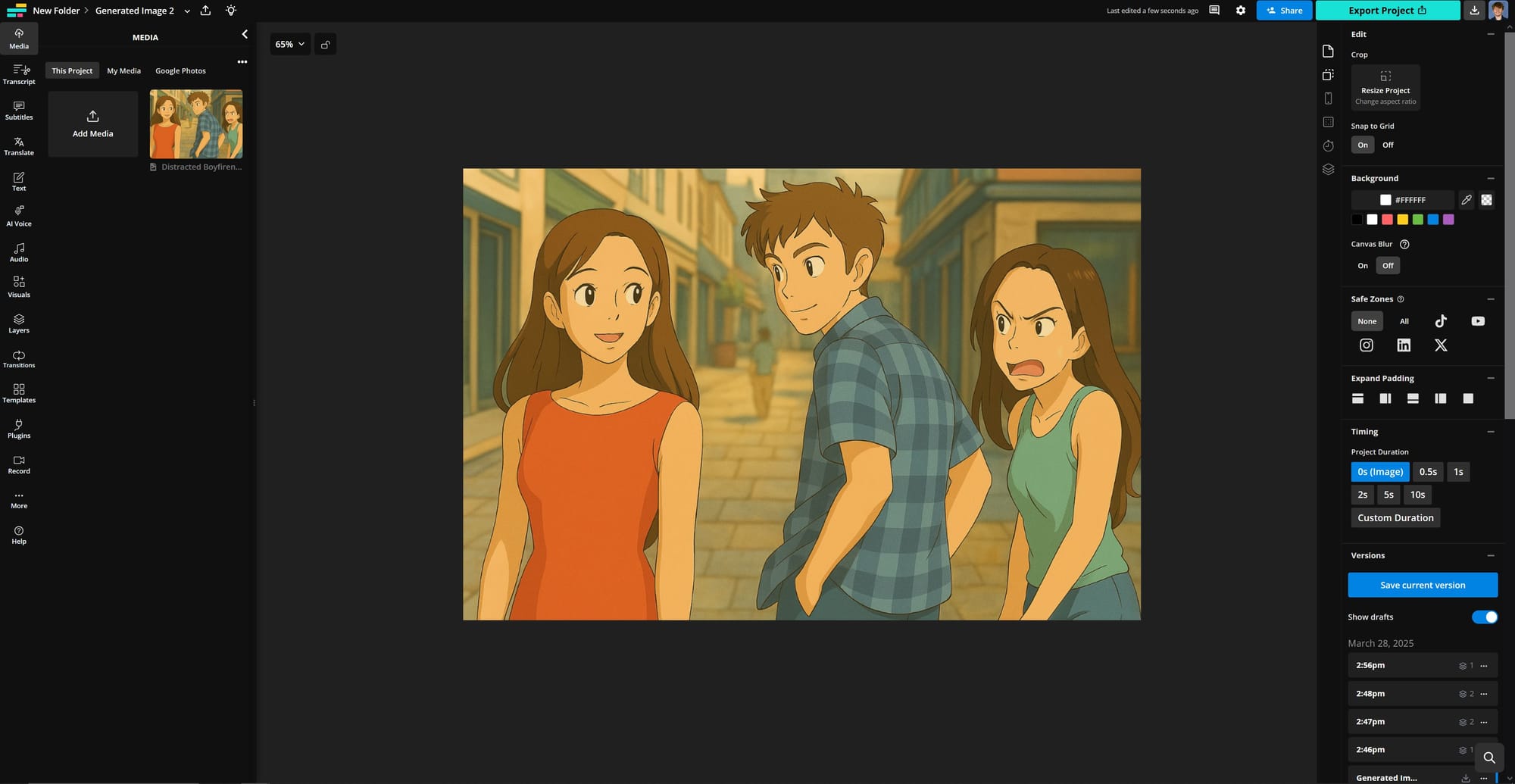Image resolution: width=1515 pixels, height=784 pixels.
Task: Open the Layers panel in the left sidebar
Action: click(x=18, y=322)
